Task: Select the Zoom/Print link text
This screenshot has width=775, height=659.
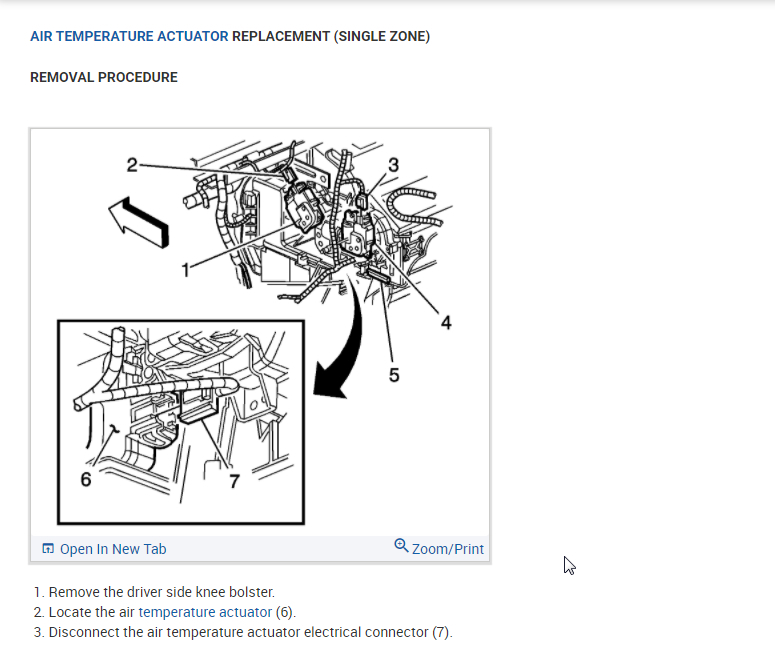Action: point(448,549)
